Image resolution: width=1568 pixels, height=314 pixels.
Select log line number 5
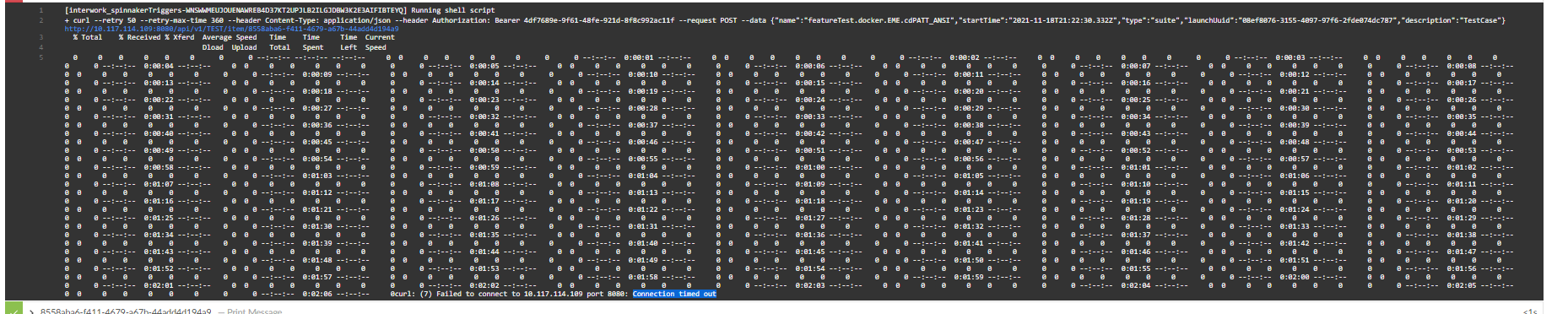coord(41,57)
